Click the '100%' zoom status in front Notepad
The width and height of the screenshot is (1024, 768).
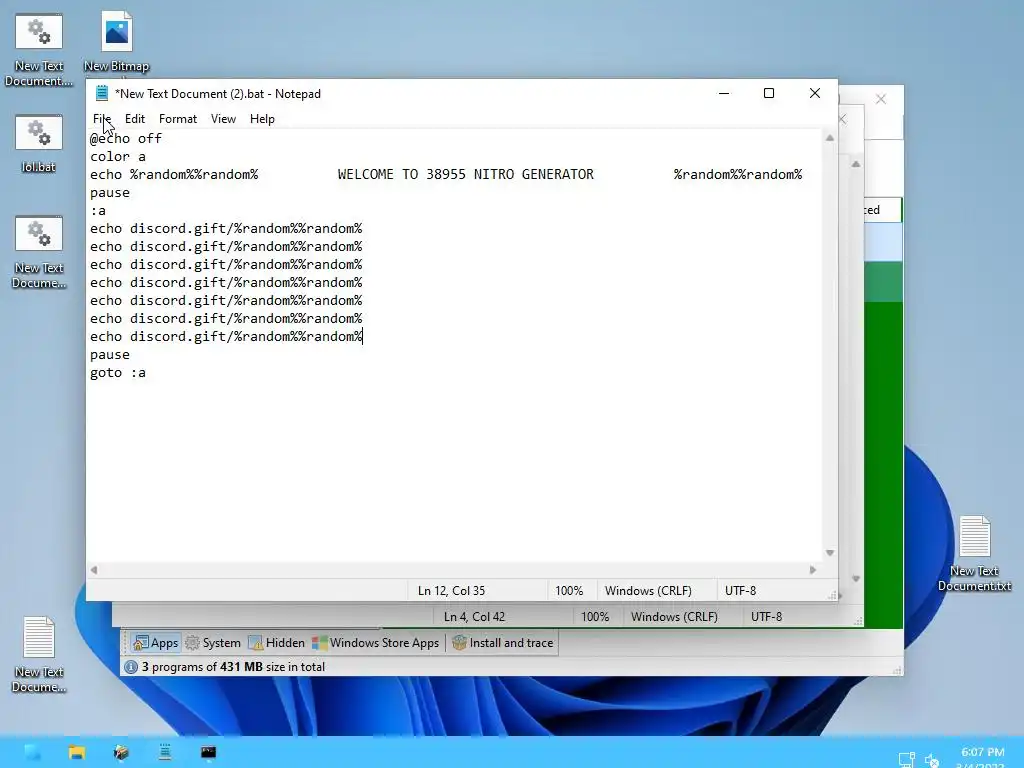[569, 590]
